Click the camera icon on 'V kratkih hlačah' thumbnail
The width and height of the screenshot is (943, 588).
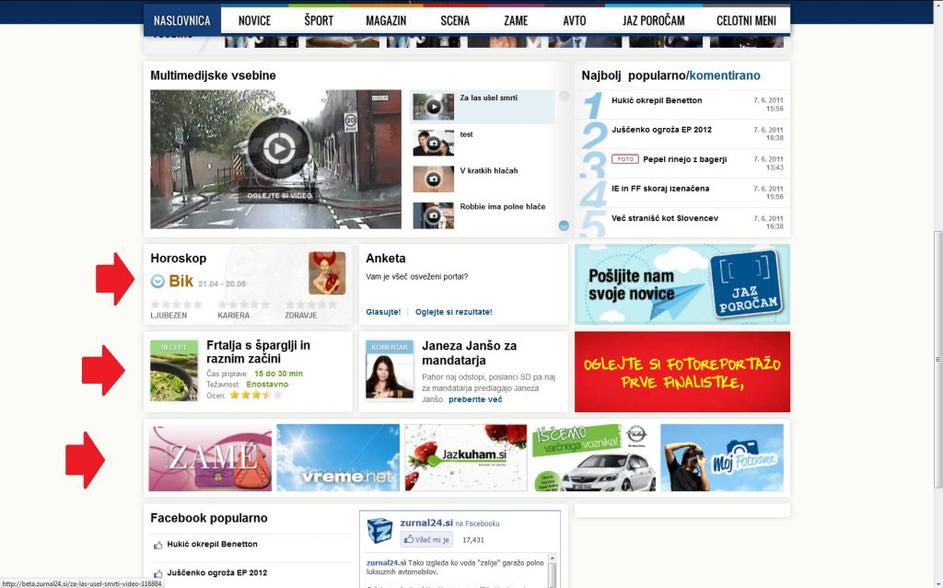pos(433,179)
